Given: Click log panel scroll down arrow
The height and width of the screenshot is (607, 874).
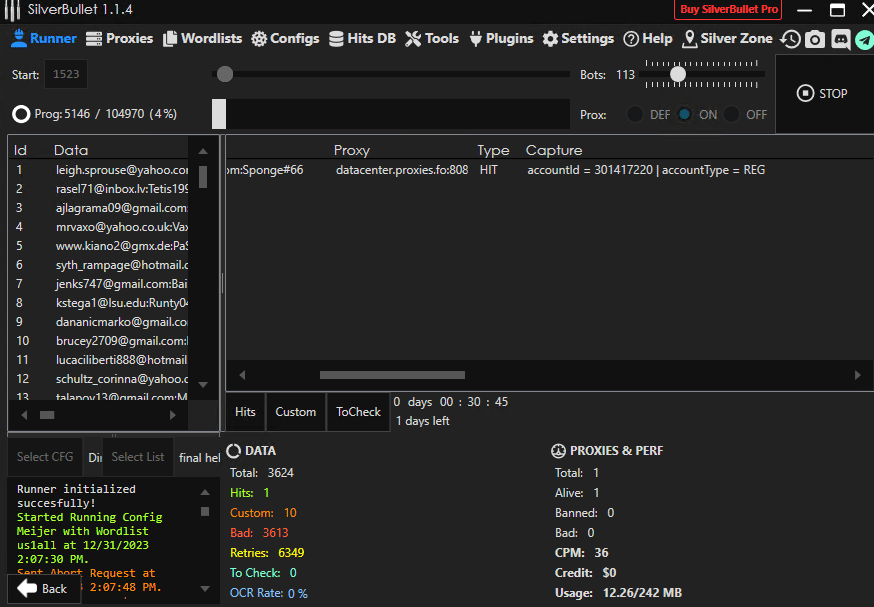Looking at the screenshot, I should pos(205,589).
